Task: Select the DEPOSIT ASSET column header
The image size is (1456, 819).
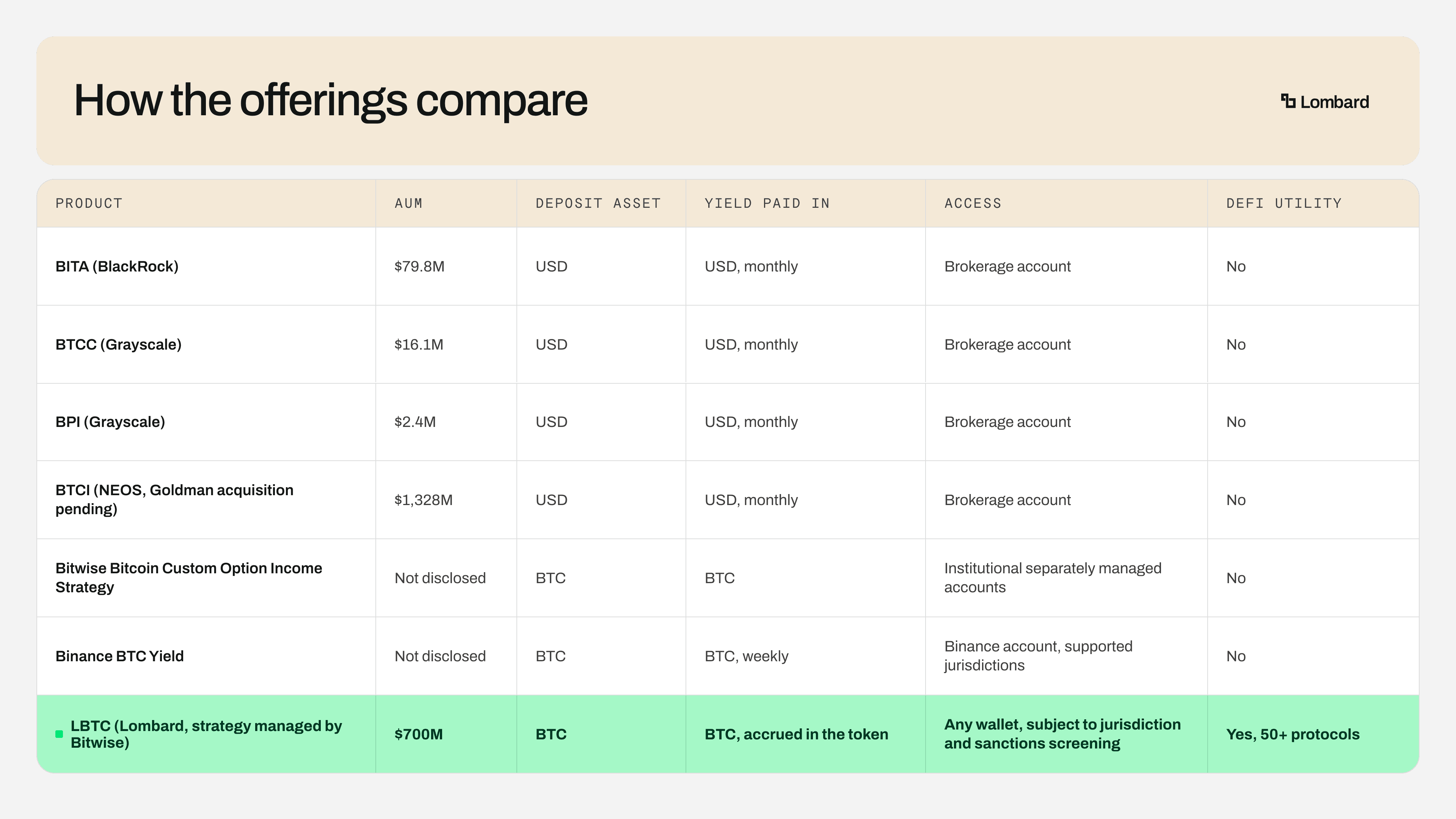Action: click(x=598, y=204)
